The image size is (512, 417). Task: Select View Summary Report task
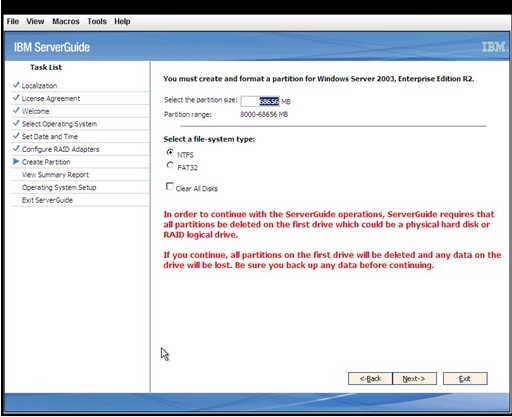(x=55, y=175)
